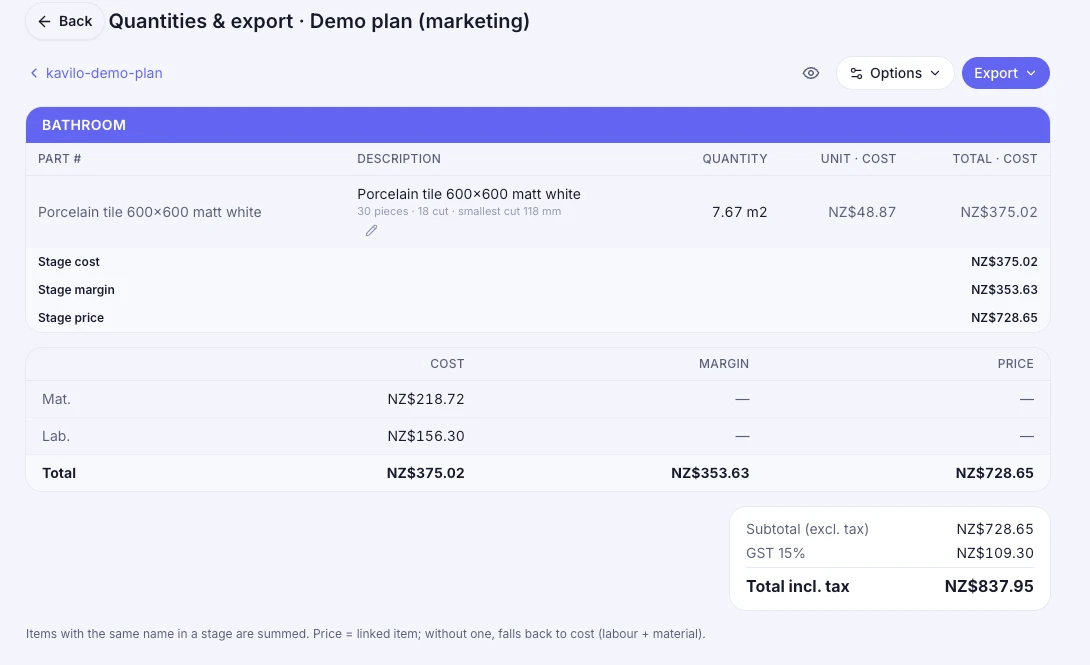Click the MARGIN summary column header
Image resolution: width=1090 pixels, height=665 pixels.
(x=724, y=364)
